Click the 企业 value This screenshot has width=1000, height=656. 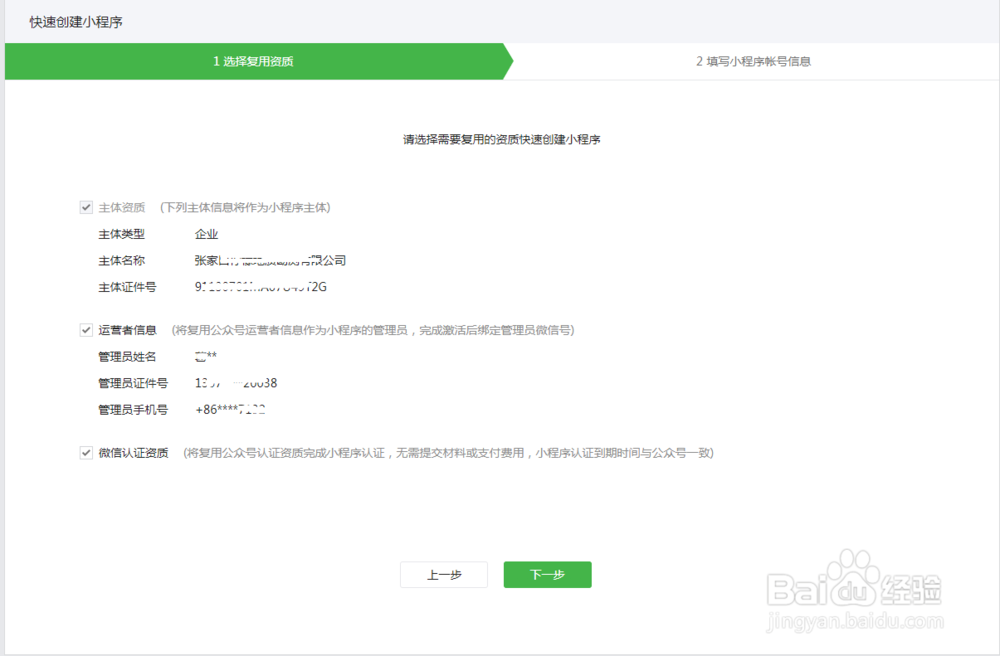click(206, 234)
